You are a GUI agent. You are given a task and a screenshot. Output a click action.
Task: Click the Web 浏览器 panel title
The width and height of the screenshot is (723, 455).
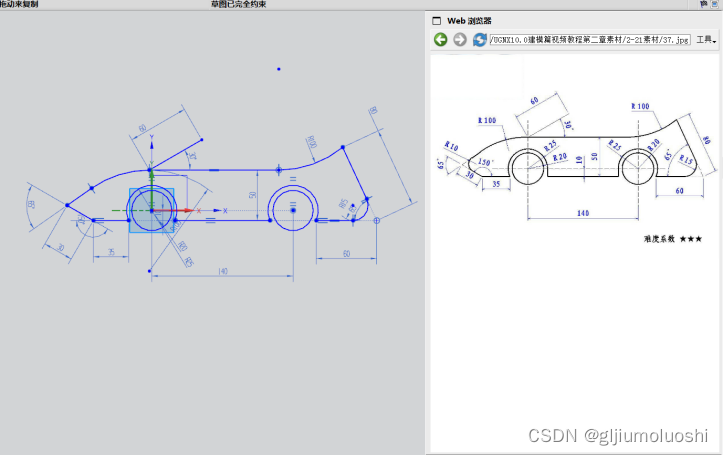click(469, 21)
